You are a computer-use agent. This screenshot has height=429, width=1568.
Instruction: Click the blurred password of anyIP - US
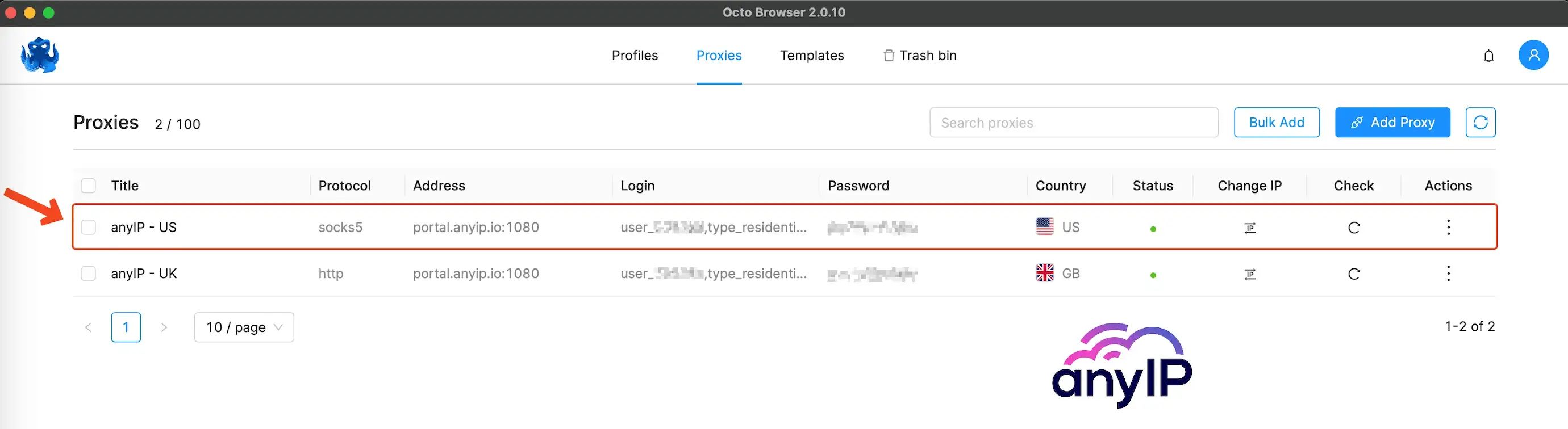[872, 228]
